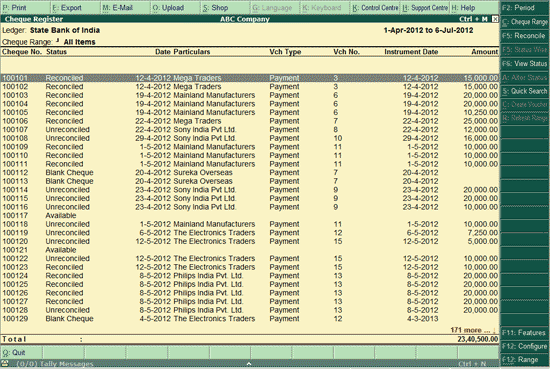Click Unreconciled status of cheque 100122
Image resolution: width=550 pixels, height=369 pixels.
click(67, 259)
